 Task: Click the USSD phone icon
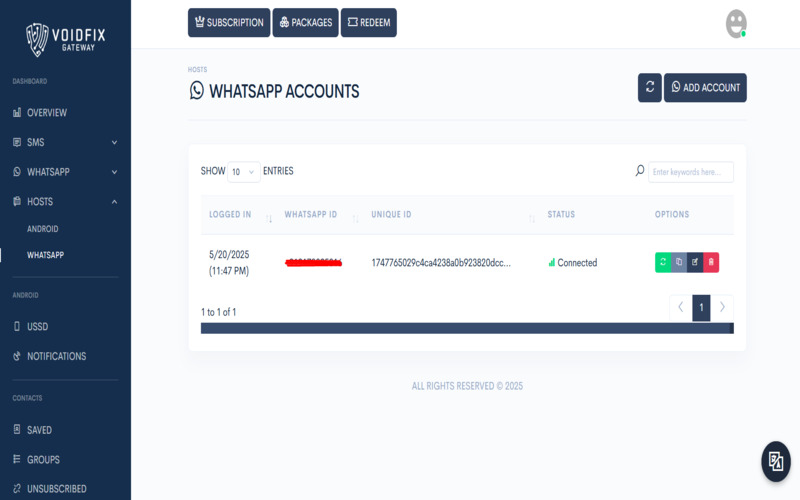17,326
